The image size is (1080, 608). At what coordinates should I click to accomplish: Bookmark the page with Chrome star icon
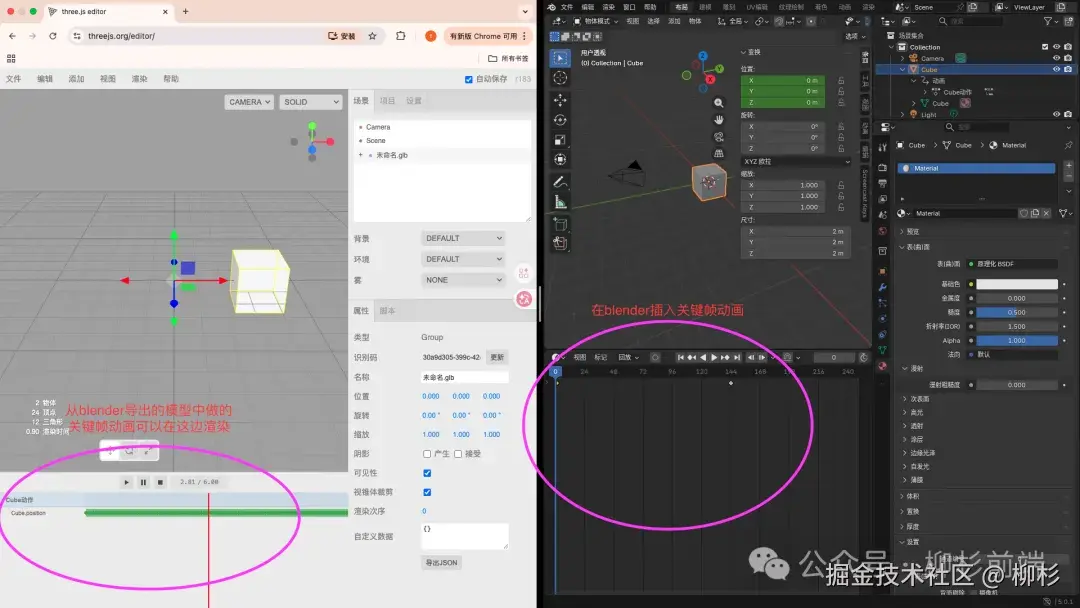pyautogui.click(x=373, y=36)
